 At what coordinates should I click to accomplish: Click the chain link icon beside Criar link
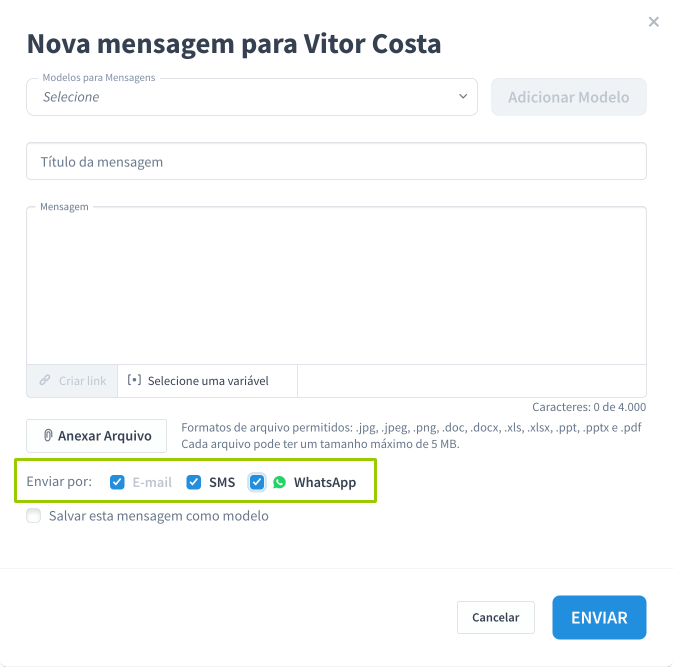pos(45,380)
